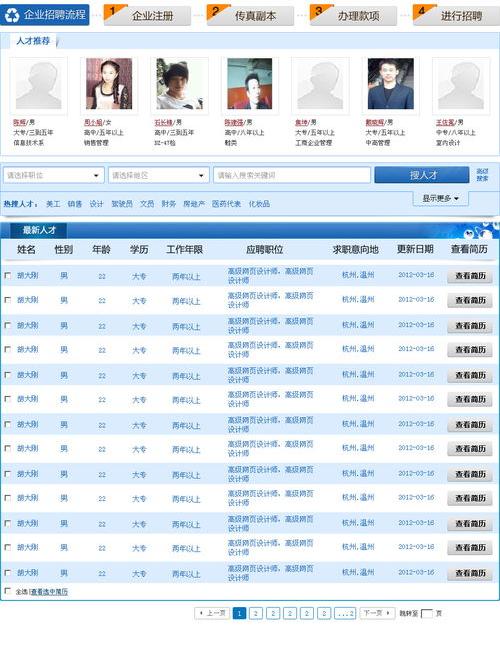Expand the 显示更多 options
The image size is (500, 648).
pyautogui.click(x=440, y=198)
